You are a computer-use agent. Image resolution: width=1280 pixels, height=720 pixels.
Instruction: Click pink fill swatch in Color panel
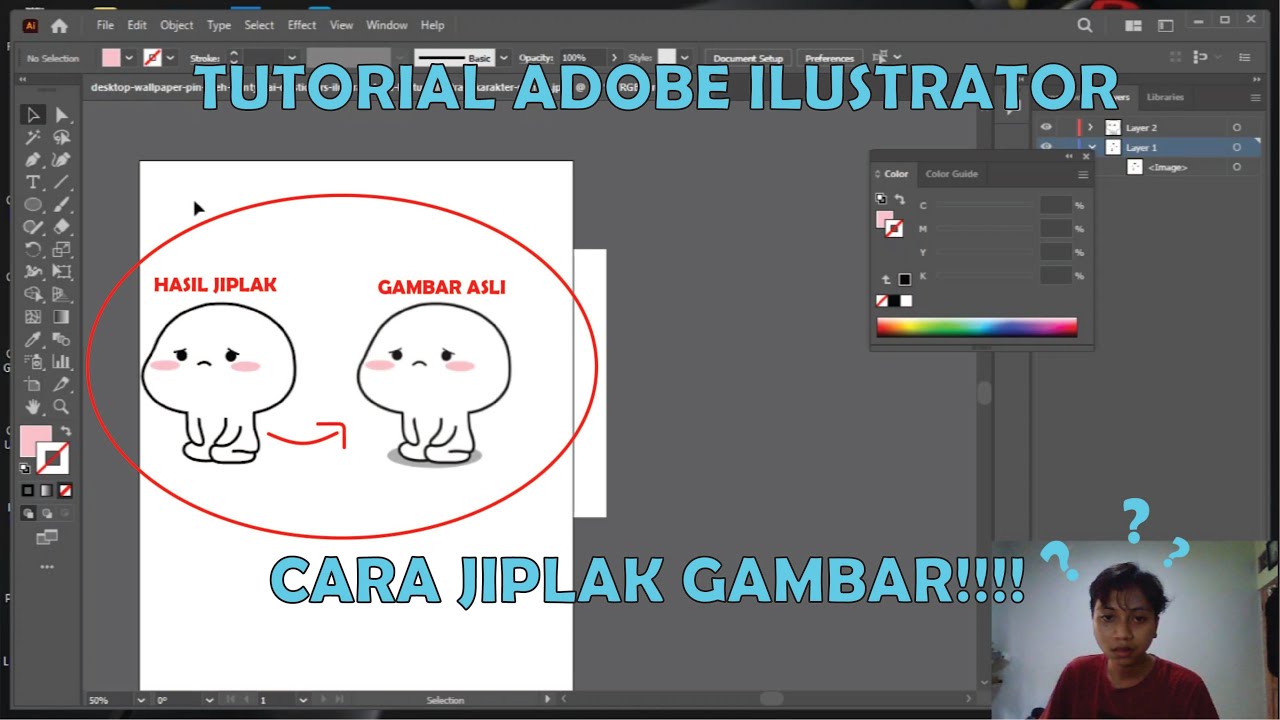click(x=885, y=219)
